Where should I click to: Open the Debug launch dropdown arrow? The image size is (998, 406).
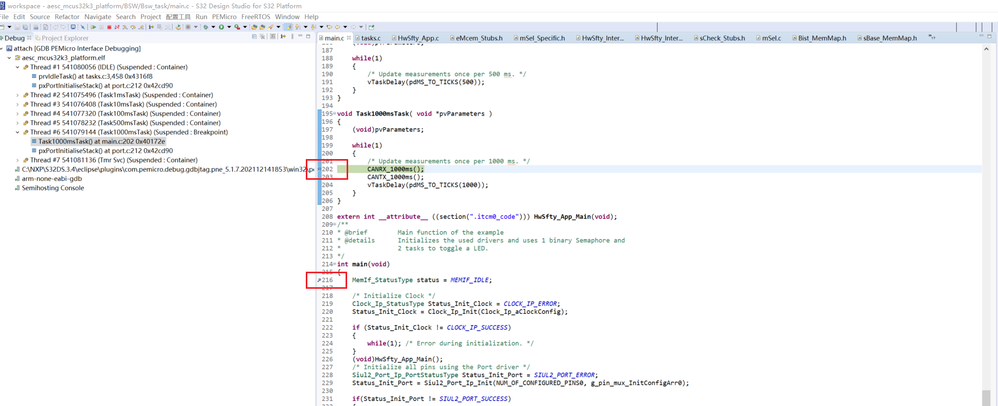click(x=213, y=27)
